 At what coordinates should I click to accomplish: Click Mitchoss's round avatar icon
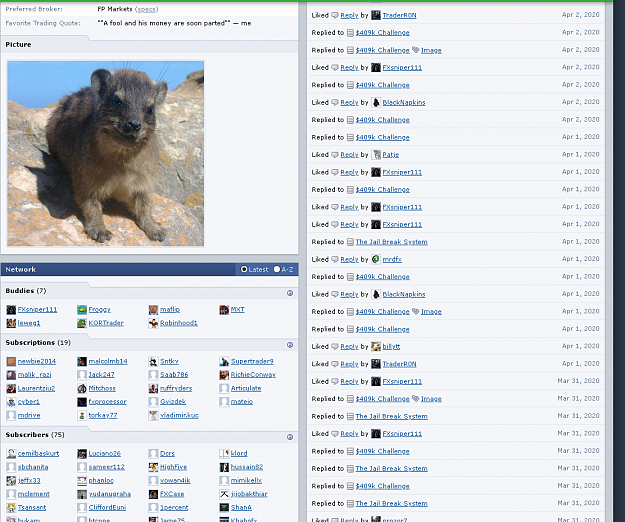82,389
